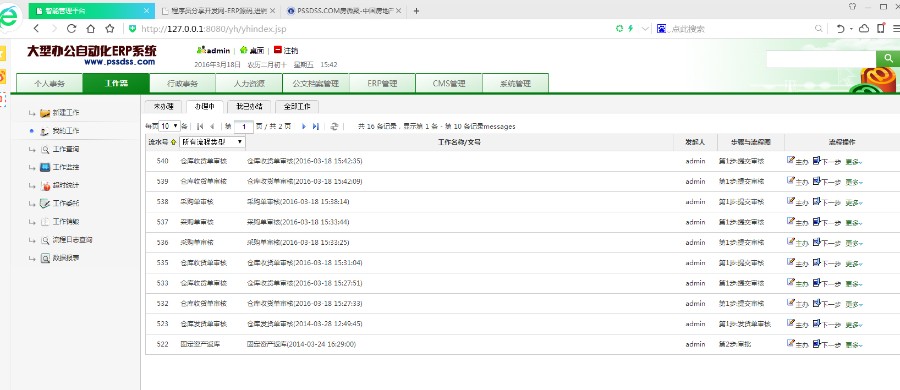Close the ERP source code browser tab
The image size is (900, 390).
coord(272,10)
